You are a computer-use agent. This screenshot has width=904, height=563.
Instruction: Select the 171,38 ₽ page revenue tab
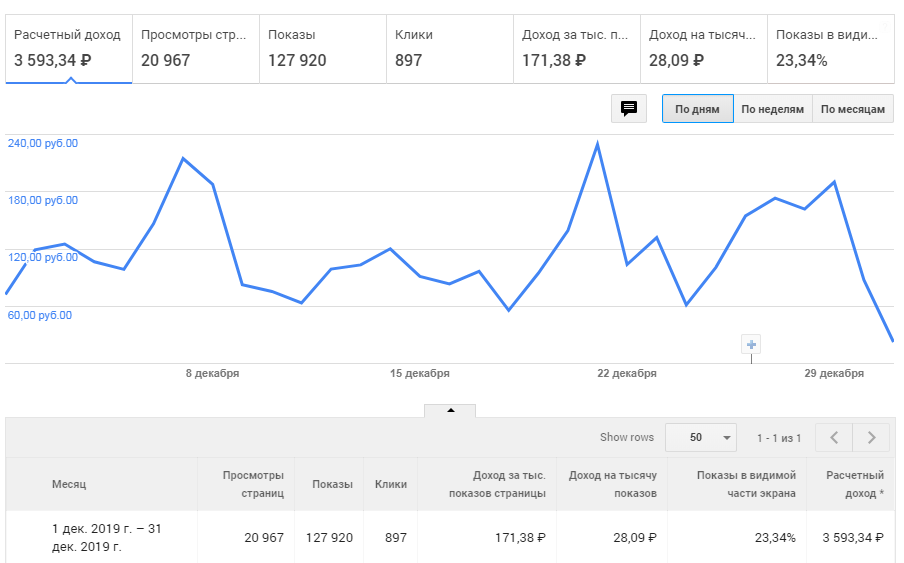[x=576, y=47]
